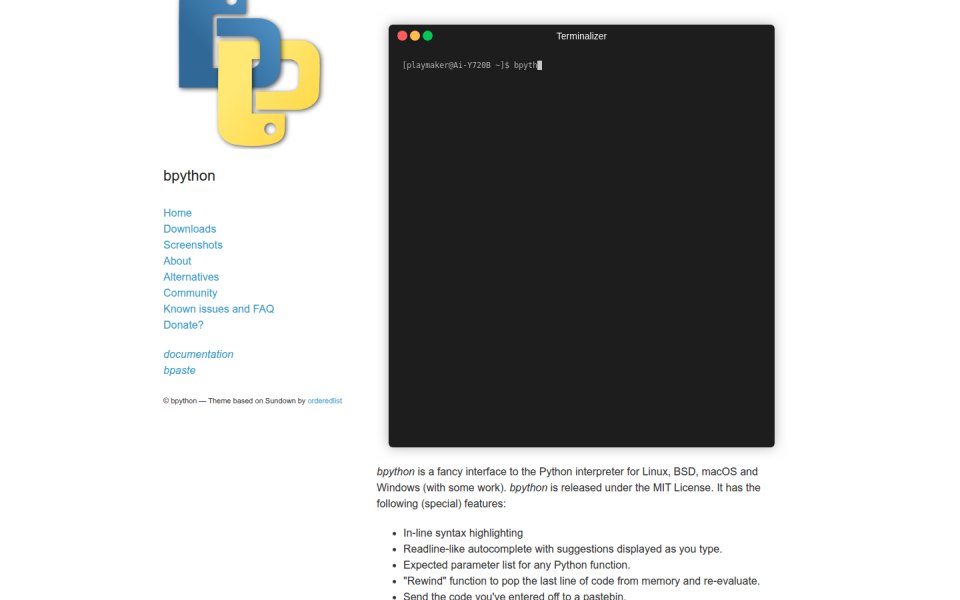Click the terminal prompt line text
This screenshot has width=960, height=600.
tap(471, 65)
